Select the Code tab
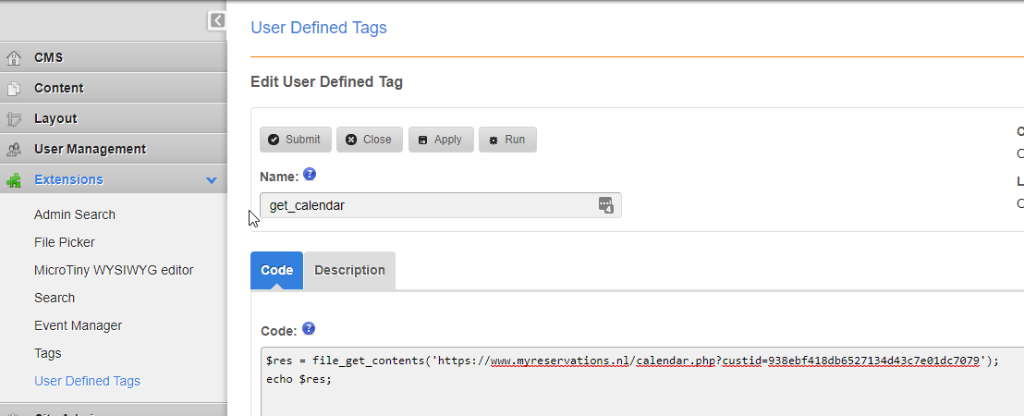Screen dimensions: 1024x416 point(277,270)
